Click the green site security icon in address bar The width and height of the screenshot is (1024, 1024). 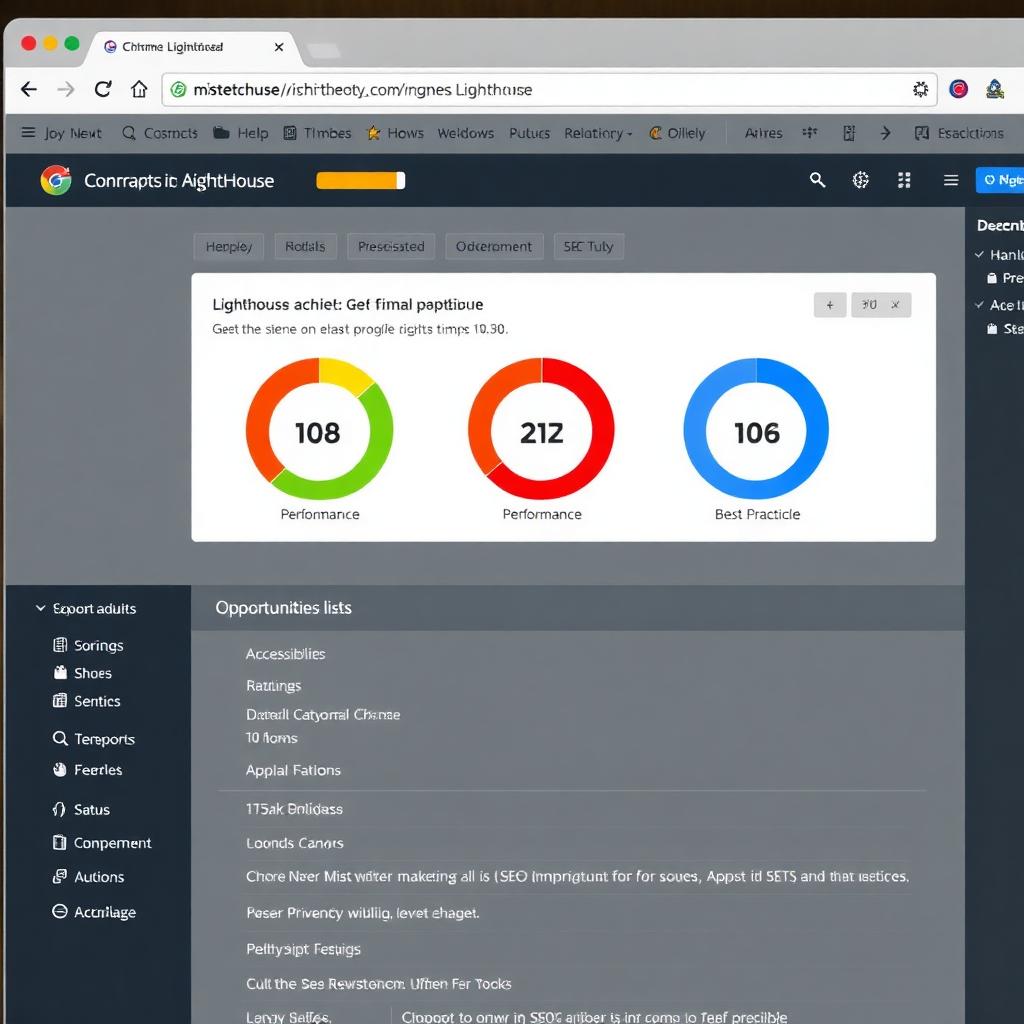tap(178, 89)
